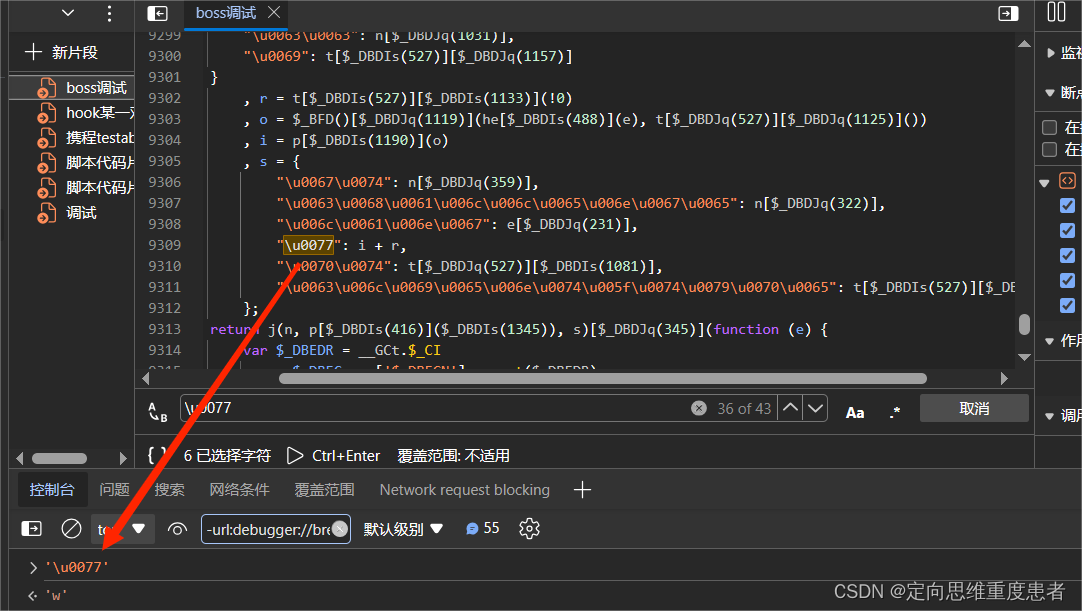The height and width of the screenshot is (611, 1082).
Task: Click the 覆盖范围: 不适用 status text
Action: pos(453,456)
